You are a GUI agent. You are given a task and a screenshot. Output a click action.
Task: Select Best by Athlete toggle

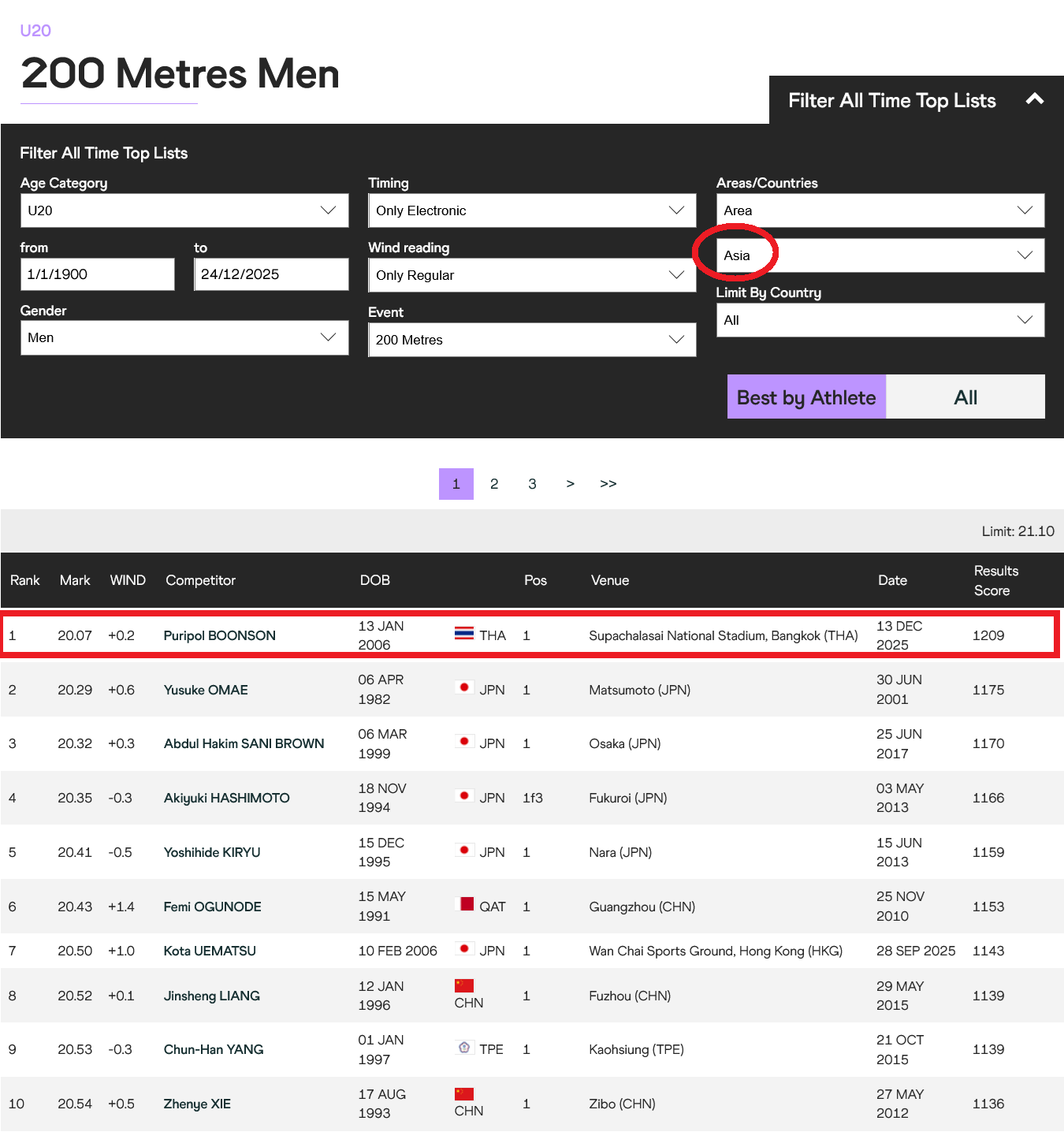pos(806,397)
